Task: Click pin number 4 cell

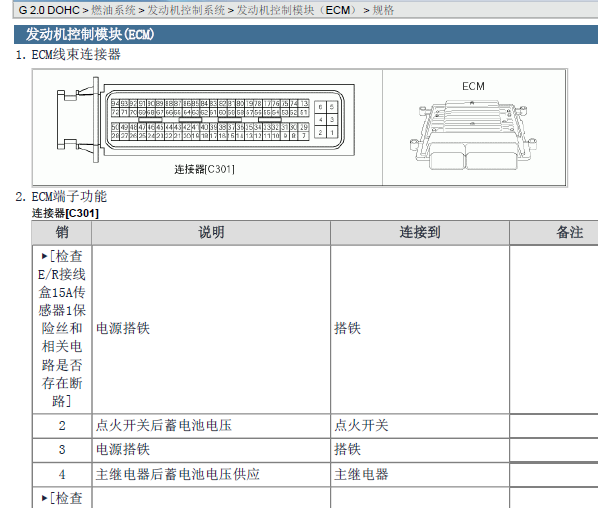Action: coord(62,474)
